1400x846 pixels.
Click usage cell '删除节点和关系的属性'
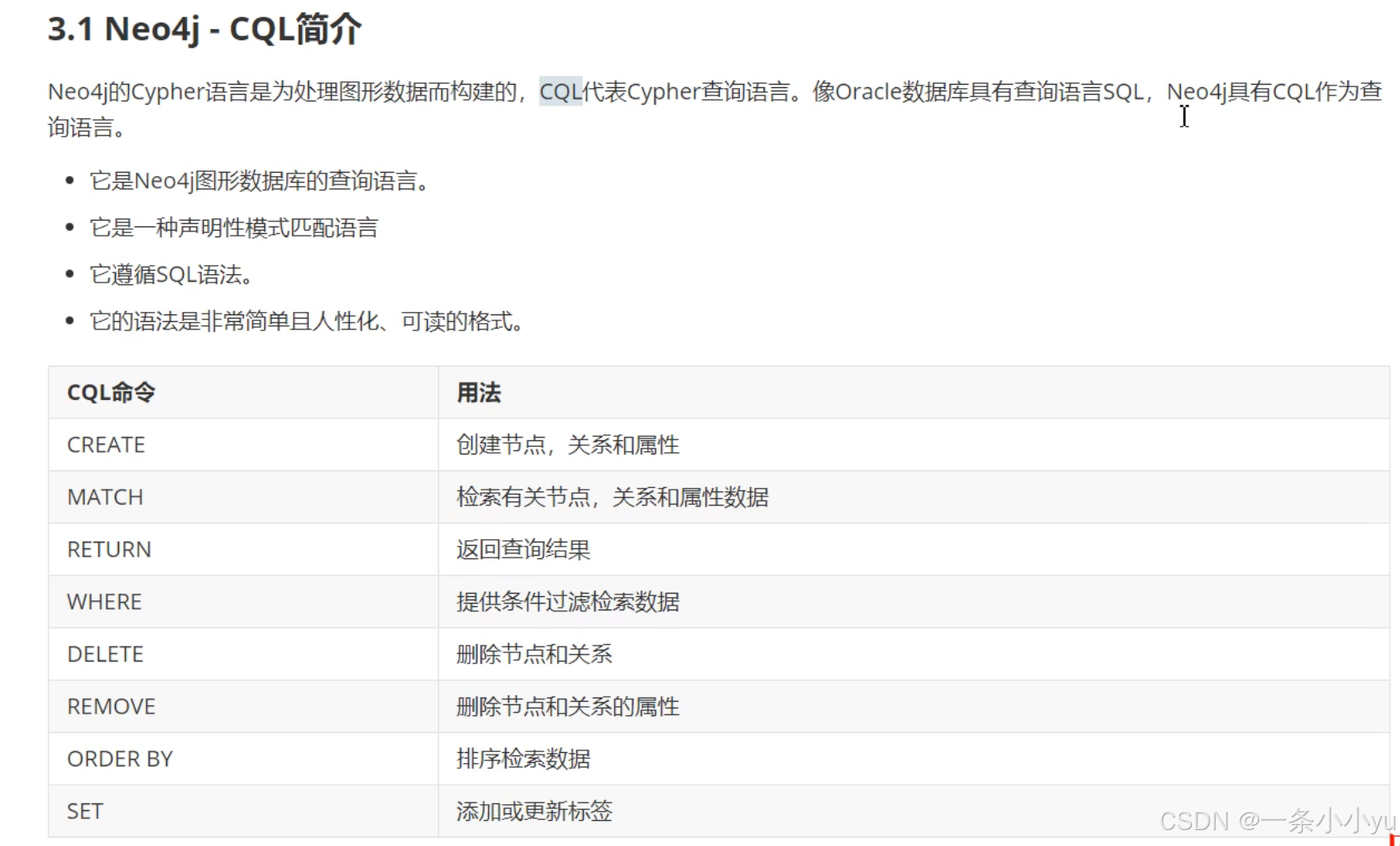(x=913, y=707)
